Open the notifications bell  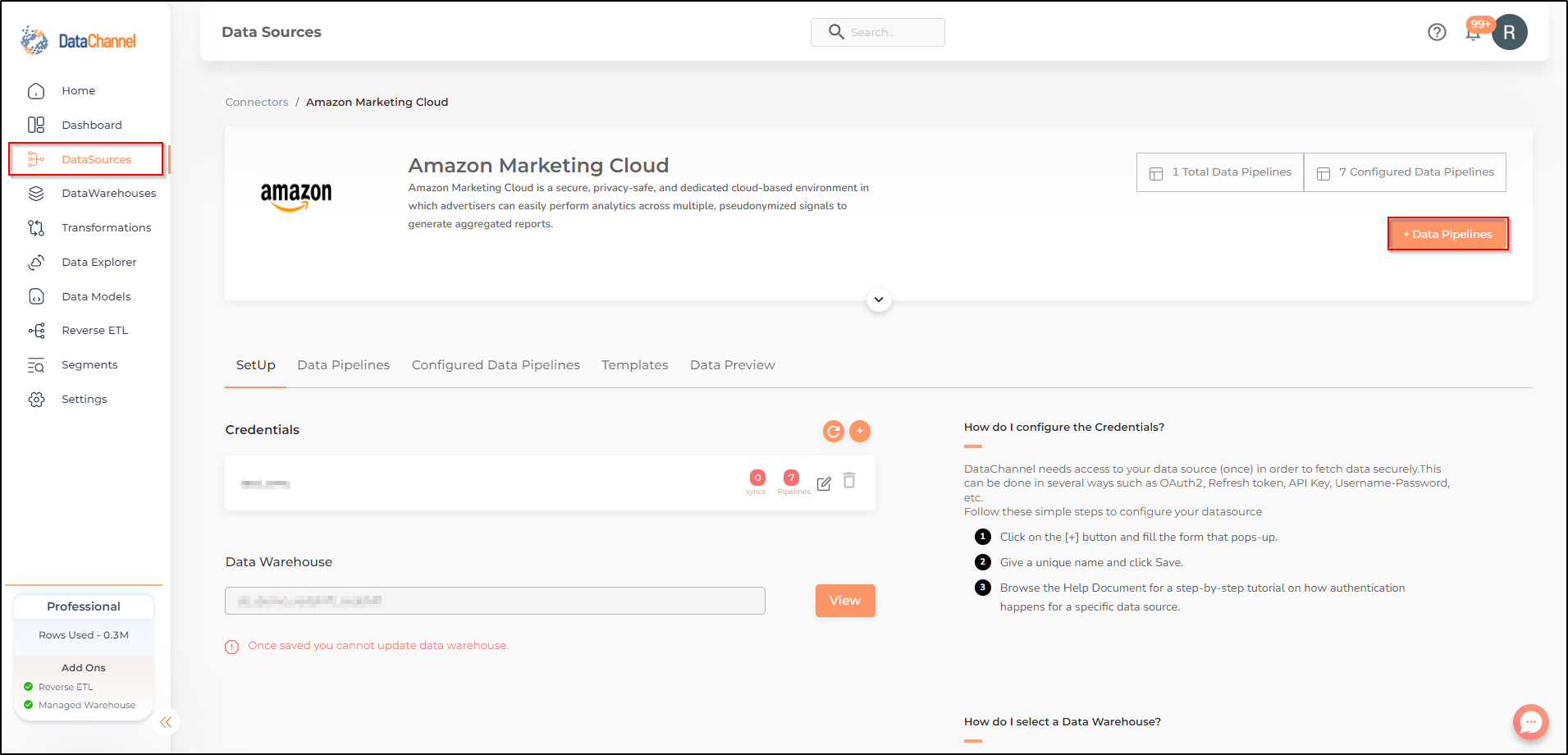pyautogui.click(x=1474, y=33)
